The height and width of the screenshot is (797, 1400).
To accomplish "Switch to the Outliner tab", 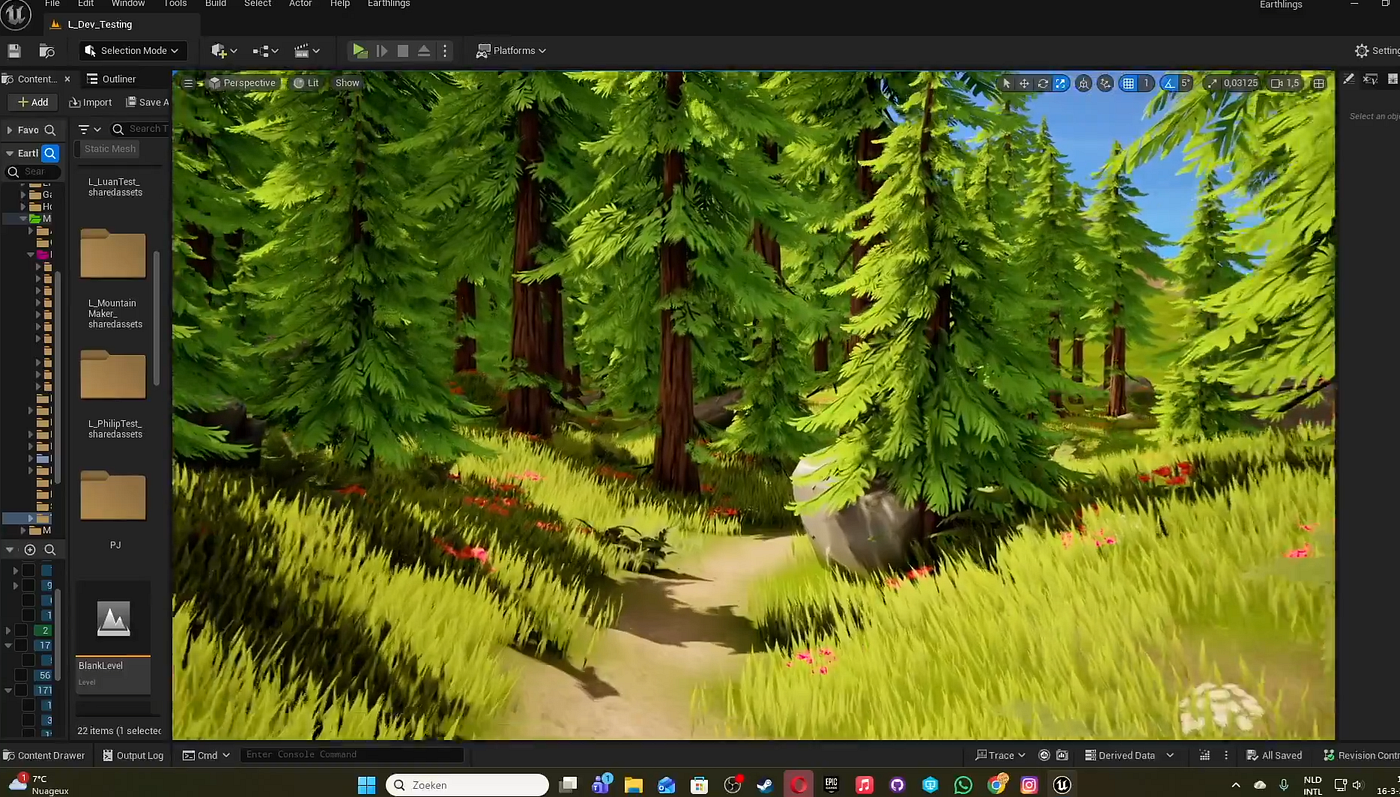I will click(x=112, y=79).
